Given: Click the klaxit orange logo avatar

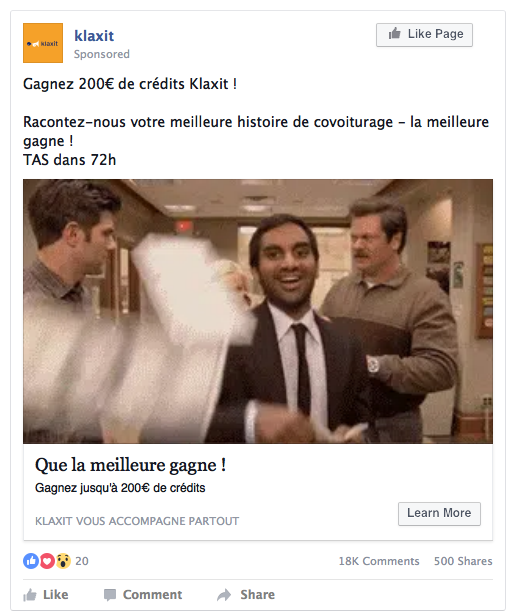Looking at the screenshot, I should pyautogui.click(x=43, y=43).
